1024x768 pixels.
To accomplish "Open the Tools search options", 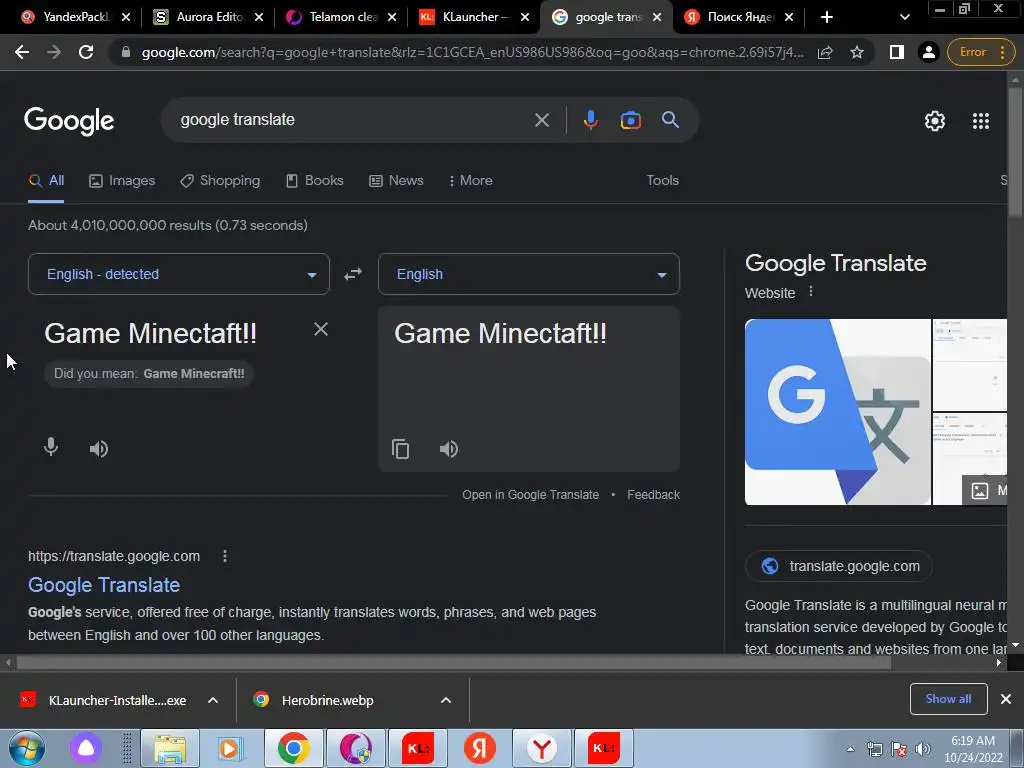I will (662, 180).
